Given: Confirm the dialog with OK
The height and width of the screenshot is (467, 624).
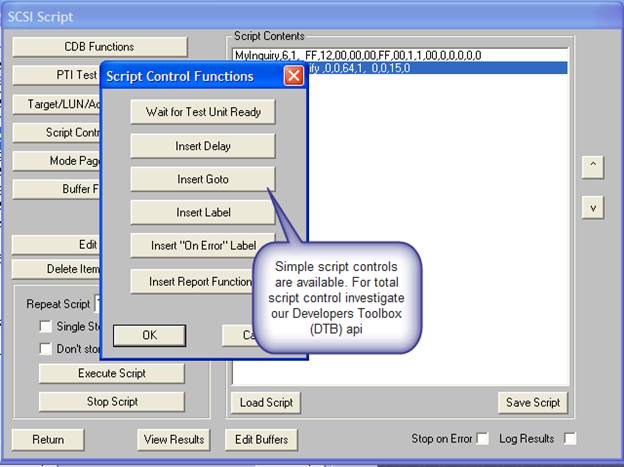Looking at the screenshot, I should pyautogui.click(x=149, y=335).
